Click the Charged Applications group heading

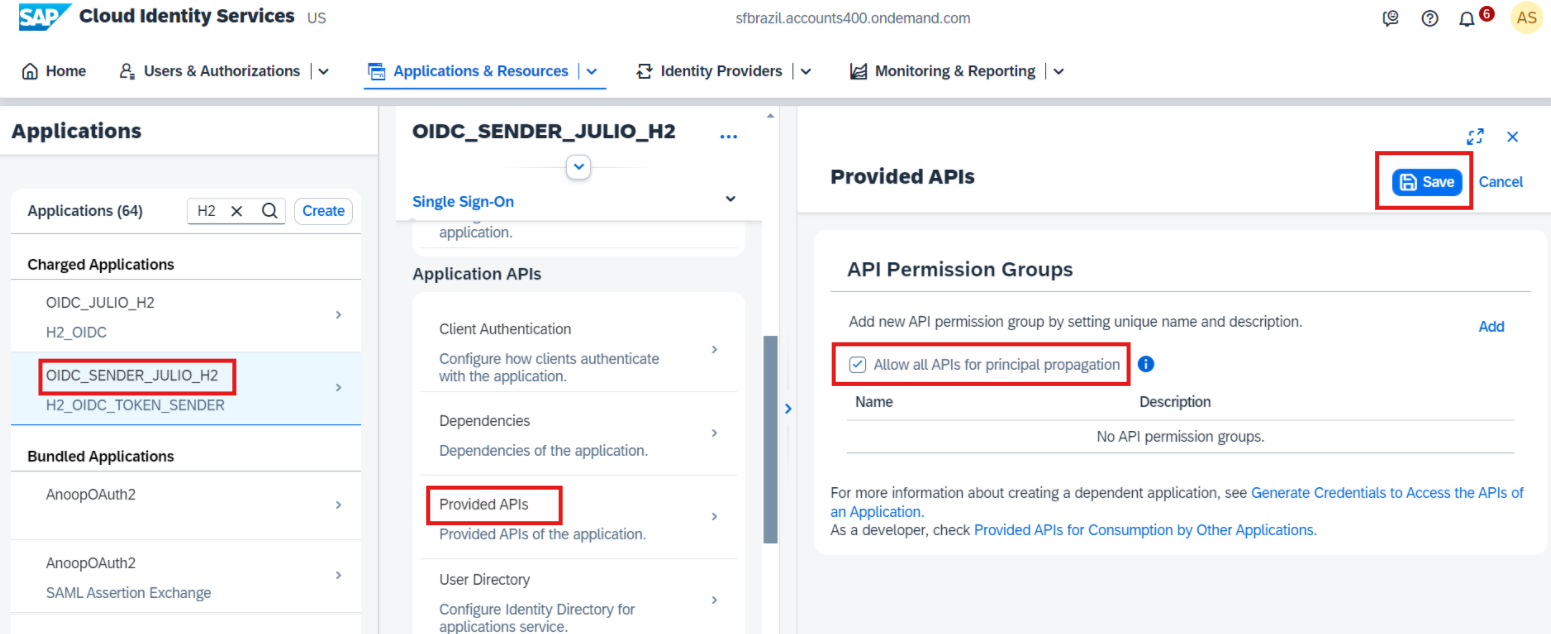[x=101, y=264]
